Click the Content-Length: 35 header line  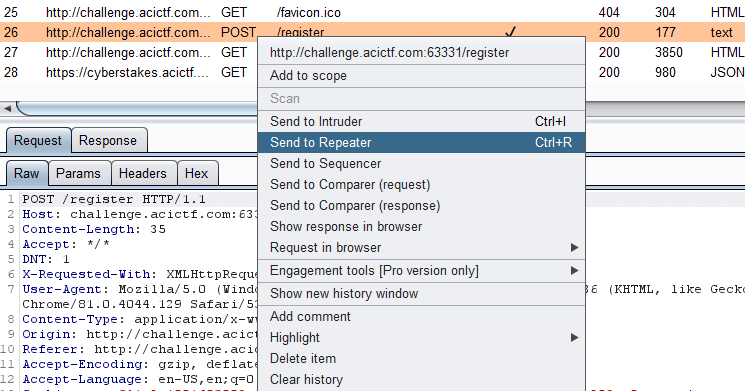tap(94, 229)
